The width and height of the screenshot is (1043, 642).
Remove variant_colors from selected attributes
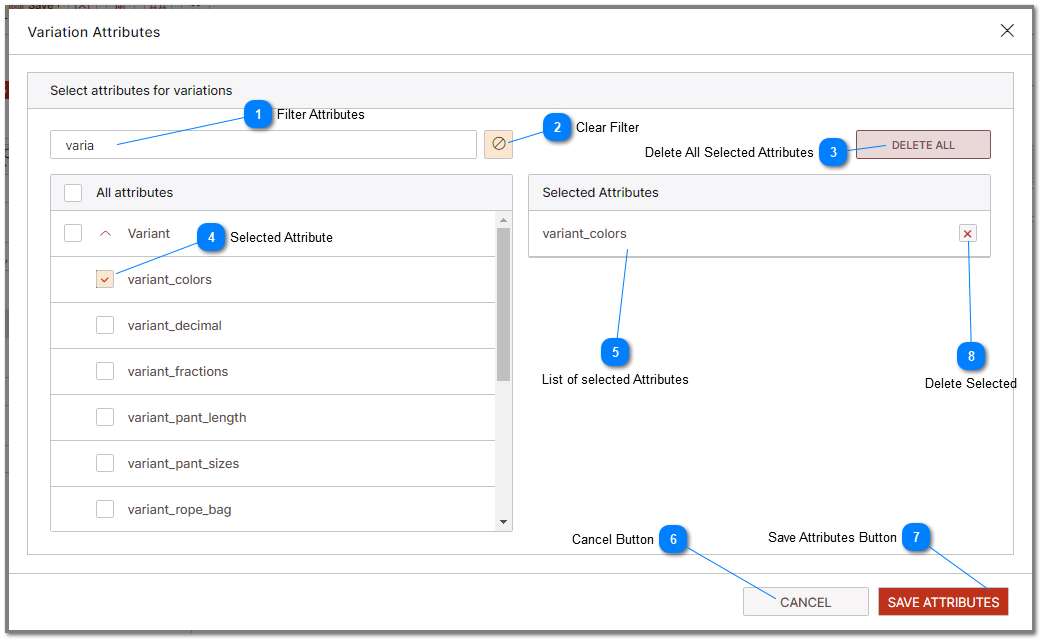(966, 233)
